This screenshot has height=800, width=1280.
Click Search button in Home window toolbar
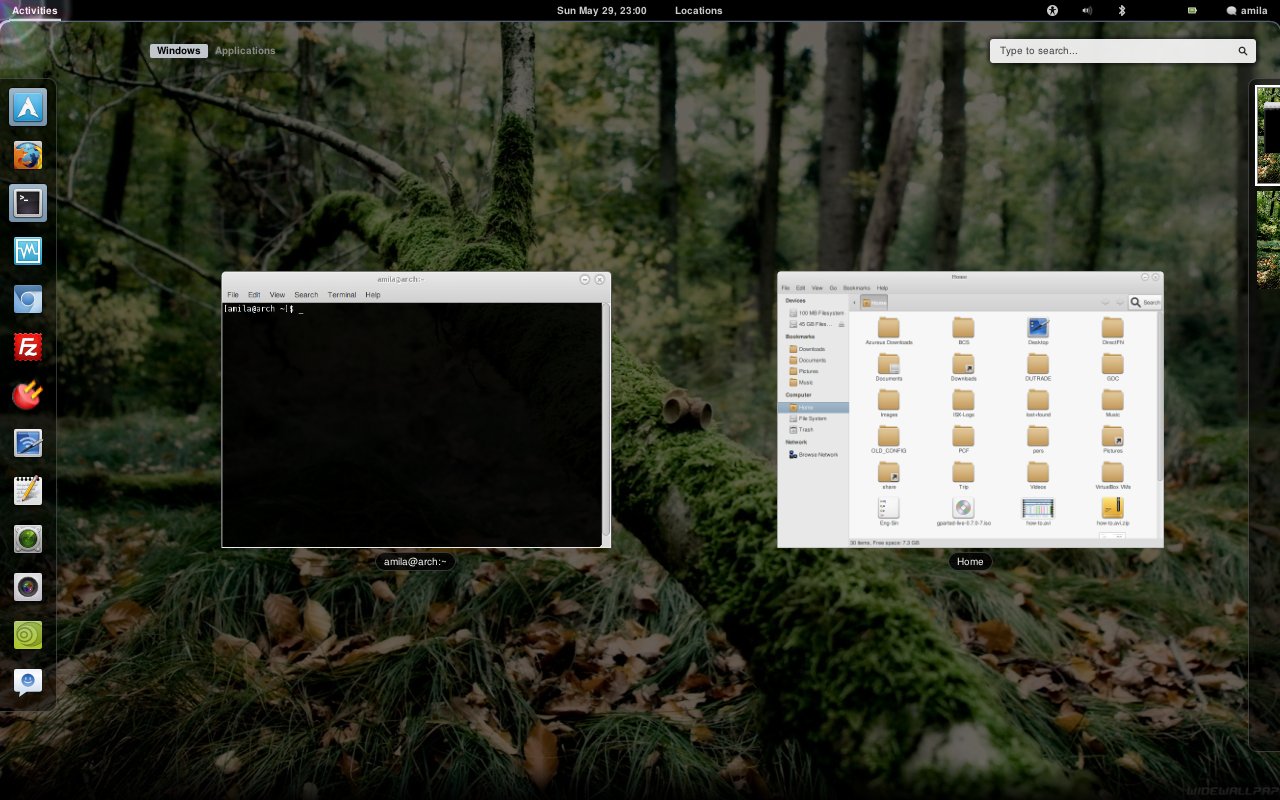1145,302
